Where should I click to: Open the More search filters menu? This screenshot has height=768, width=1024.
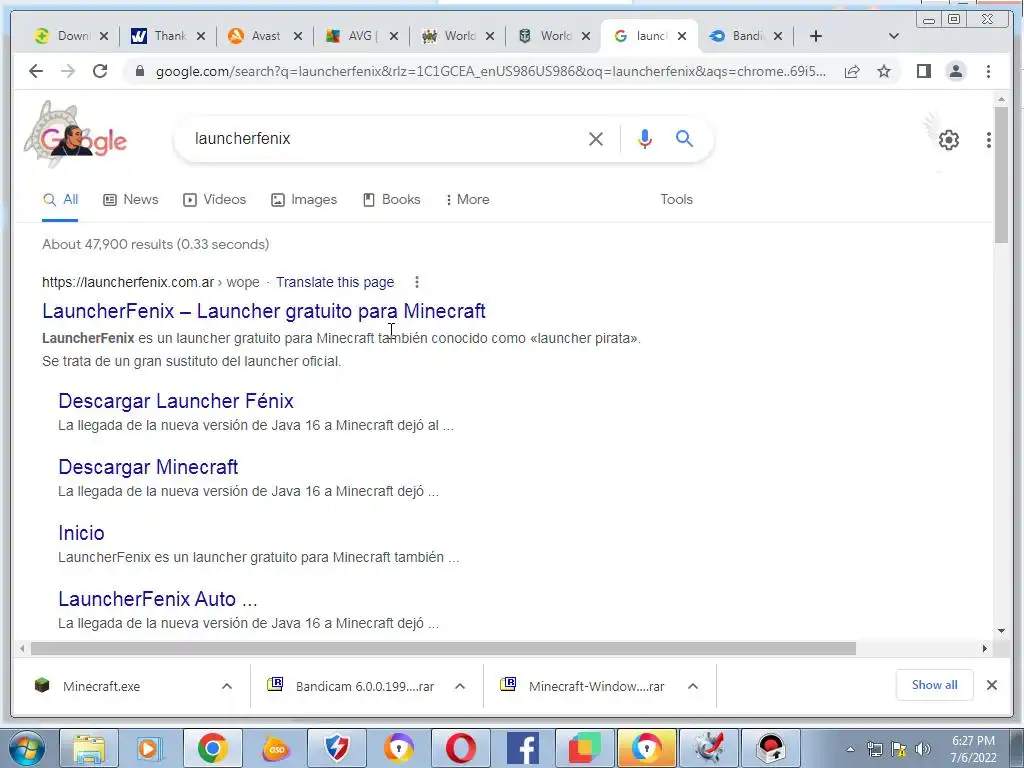click(x=468, y=200)
